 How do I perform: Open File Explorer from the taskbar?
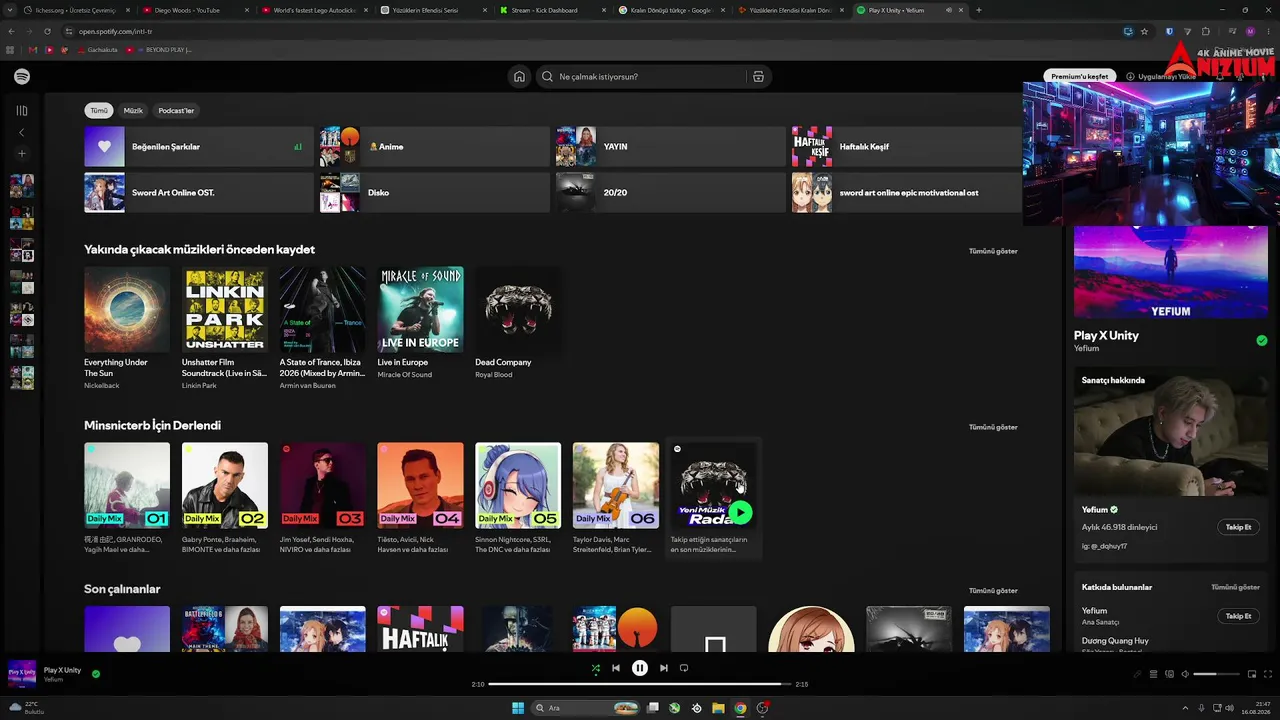pyautogui.click(x=718, y=708)
